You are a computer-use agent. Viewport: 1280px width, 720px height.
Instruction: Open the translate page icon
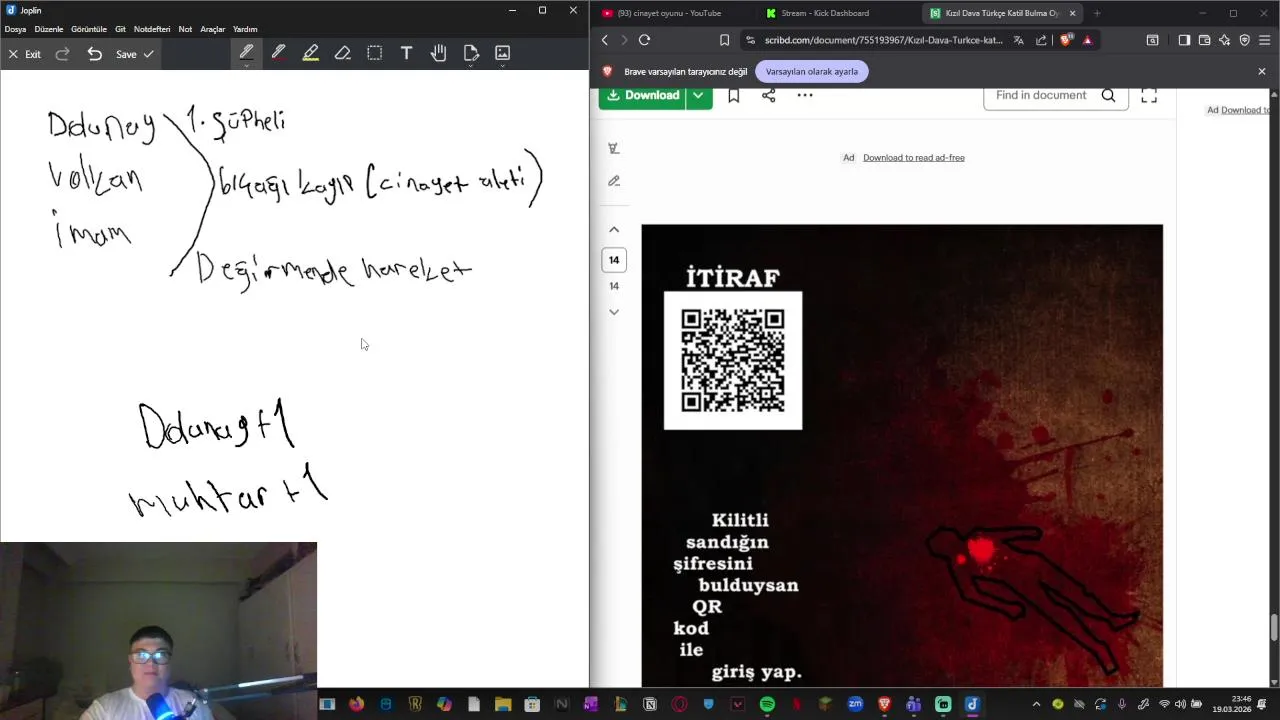tap(1018, 40)
